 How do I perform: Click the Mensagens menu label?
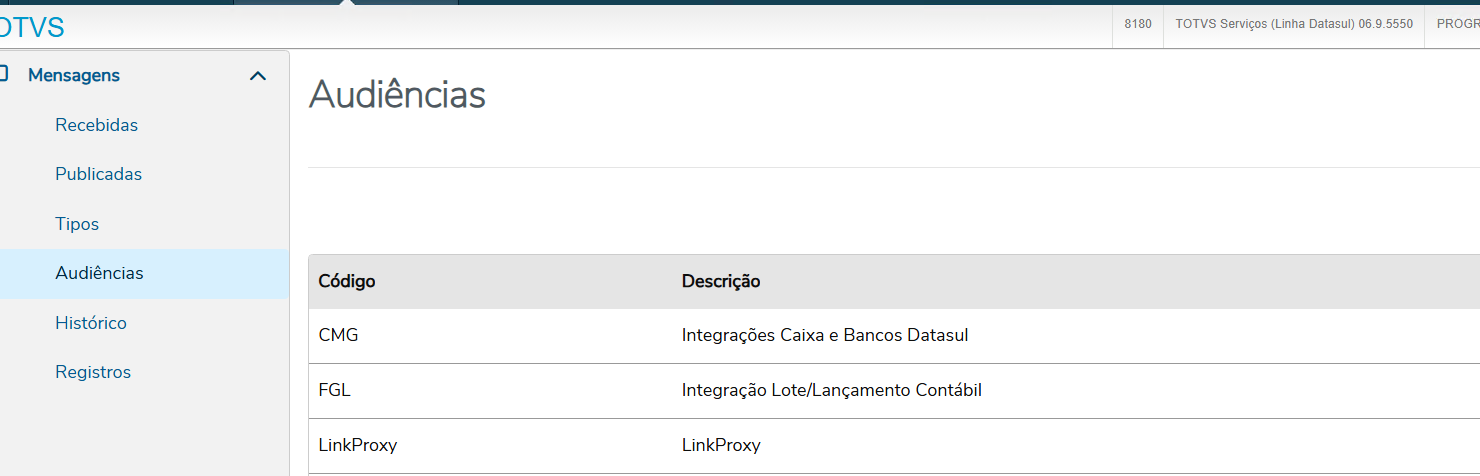click(74, 75)
